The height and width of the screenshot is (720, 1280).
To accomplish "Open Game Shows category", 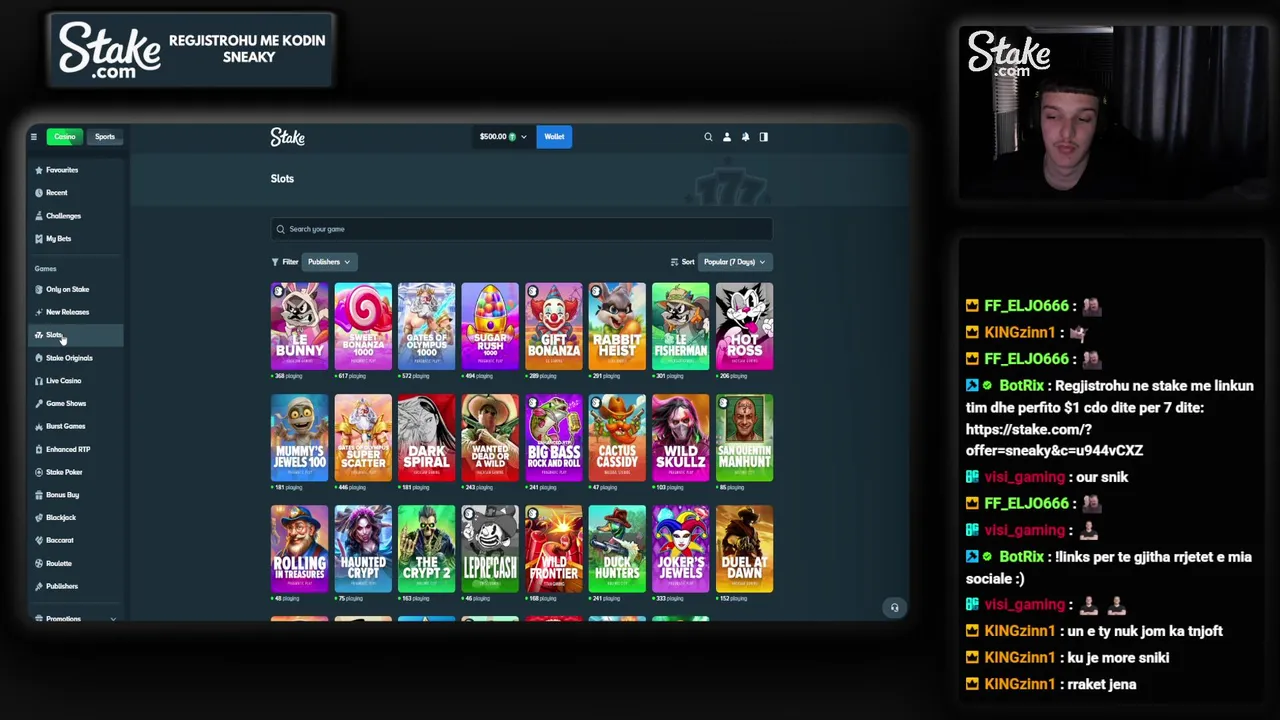I will tap(76, 403).
